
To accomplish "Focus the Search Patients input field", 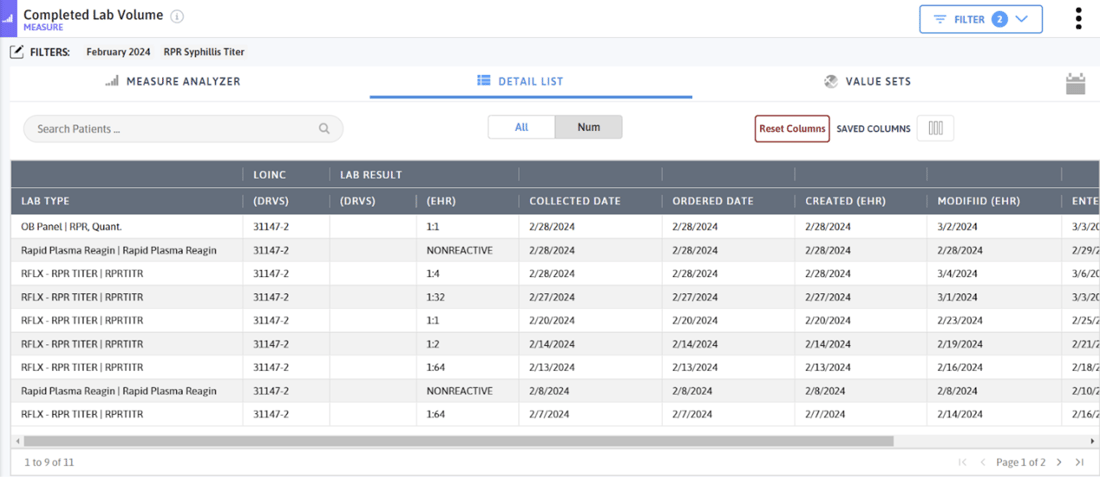I will 183,129.
